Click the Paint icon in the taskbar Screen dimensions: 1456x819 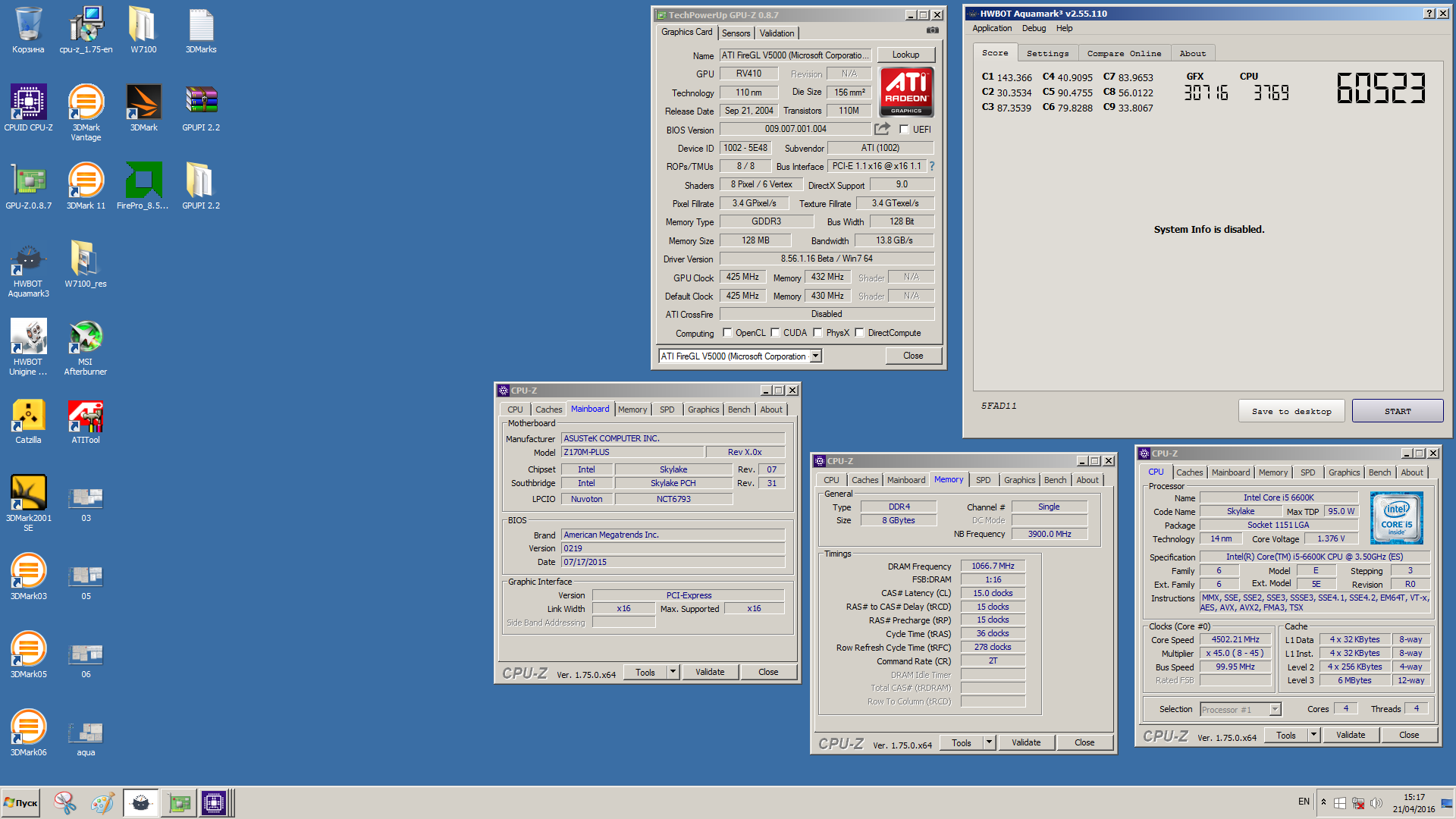click(102, 802)
